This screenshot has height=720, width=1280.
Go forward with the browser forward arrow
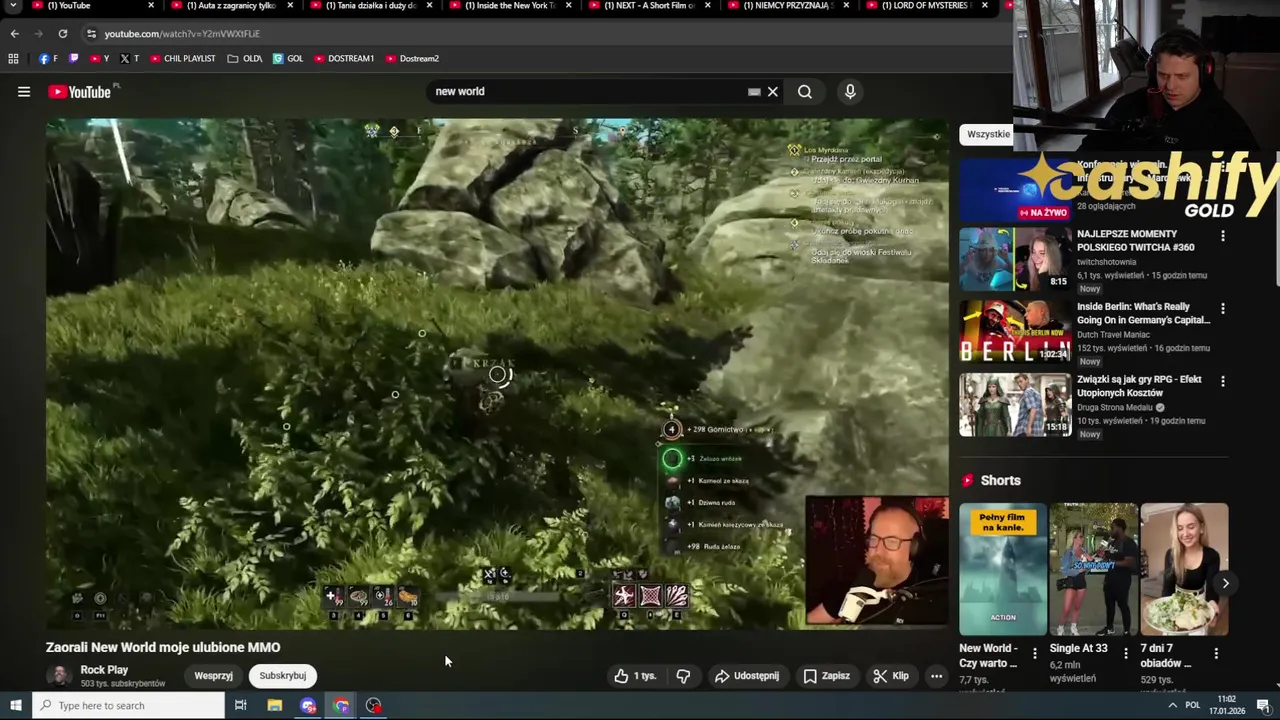pos(38,33)
